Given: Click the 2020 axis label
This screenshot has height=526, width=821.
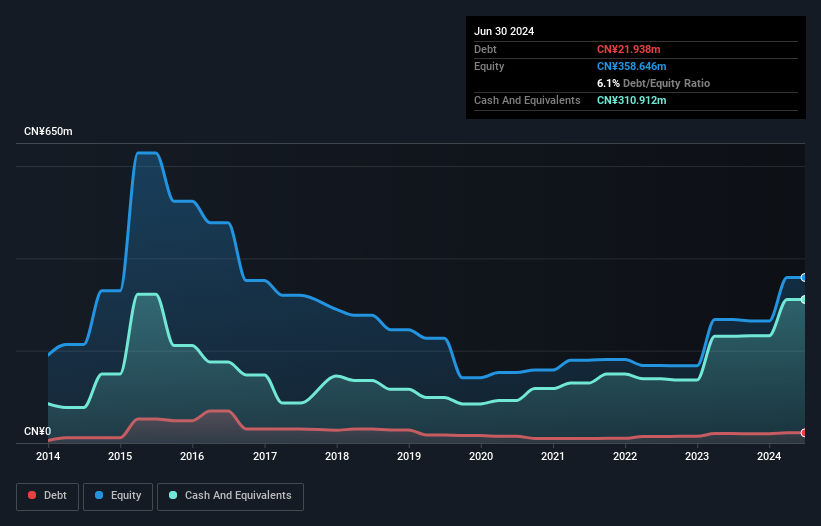Looking at the screenshot, I should pyautogui.click(x=481, y=456).
